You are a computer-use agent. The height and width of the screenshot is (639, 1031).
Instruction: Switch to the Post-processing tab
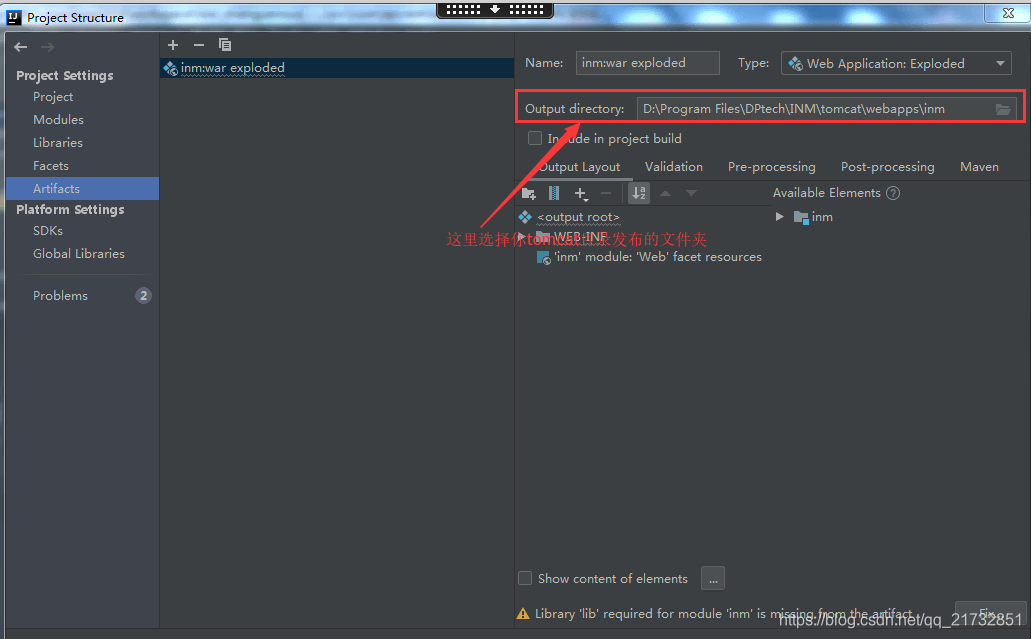(x=888, y=167)
